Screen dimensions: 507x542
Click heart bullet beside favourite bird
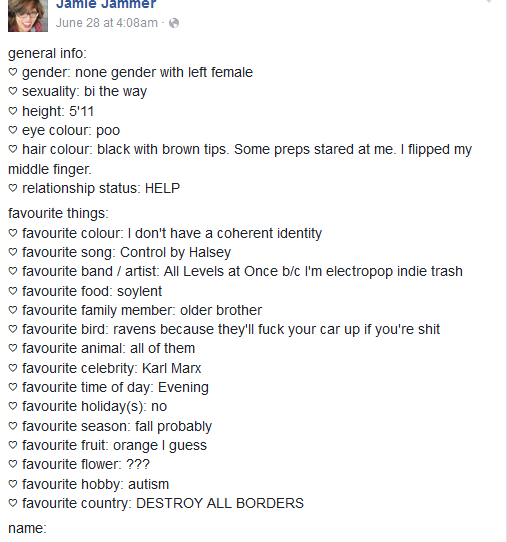point(13,329)
